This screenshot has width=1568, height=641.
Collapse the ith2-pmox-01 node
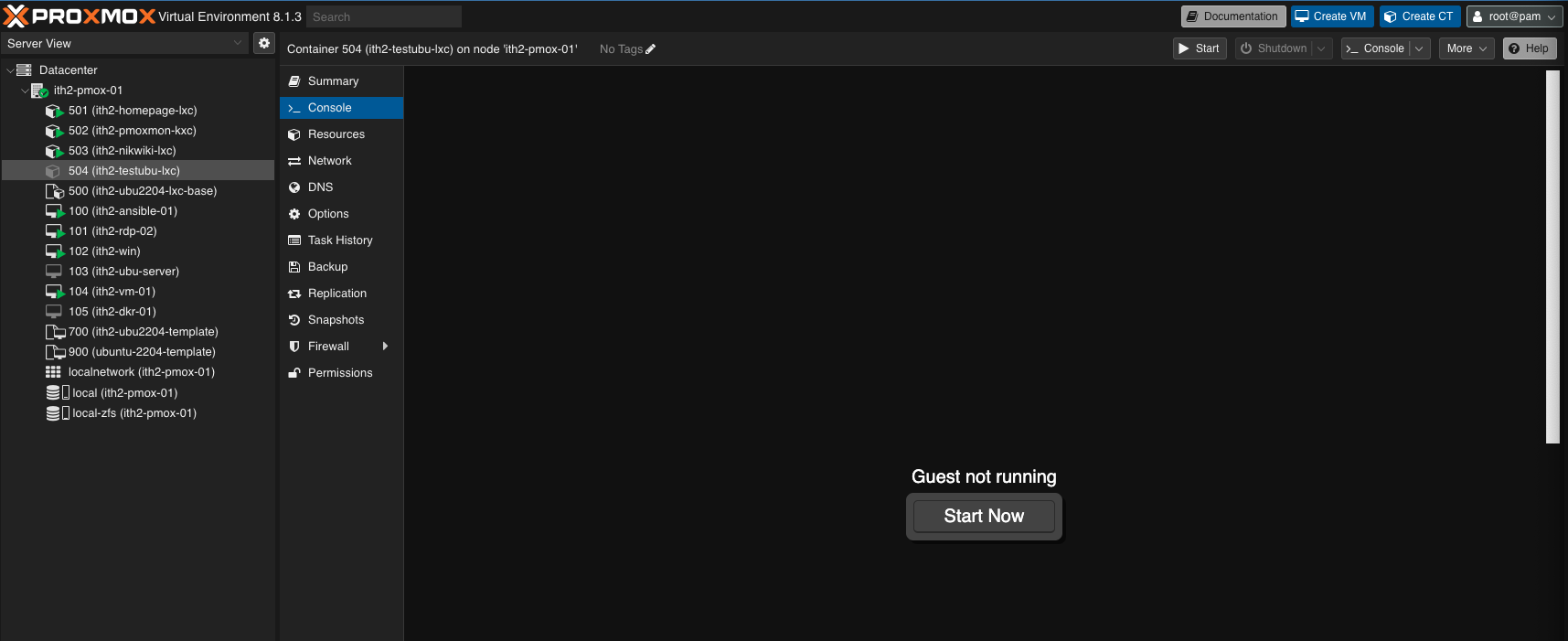point(25,91)
